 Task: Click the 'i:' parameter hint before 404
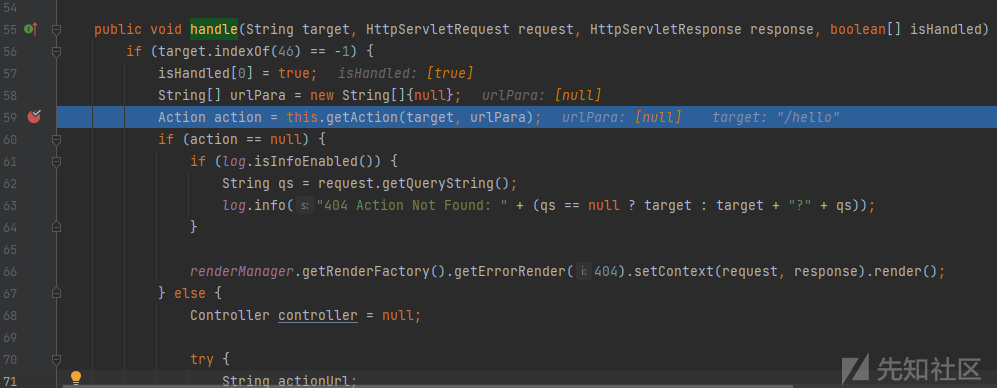584,272
